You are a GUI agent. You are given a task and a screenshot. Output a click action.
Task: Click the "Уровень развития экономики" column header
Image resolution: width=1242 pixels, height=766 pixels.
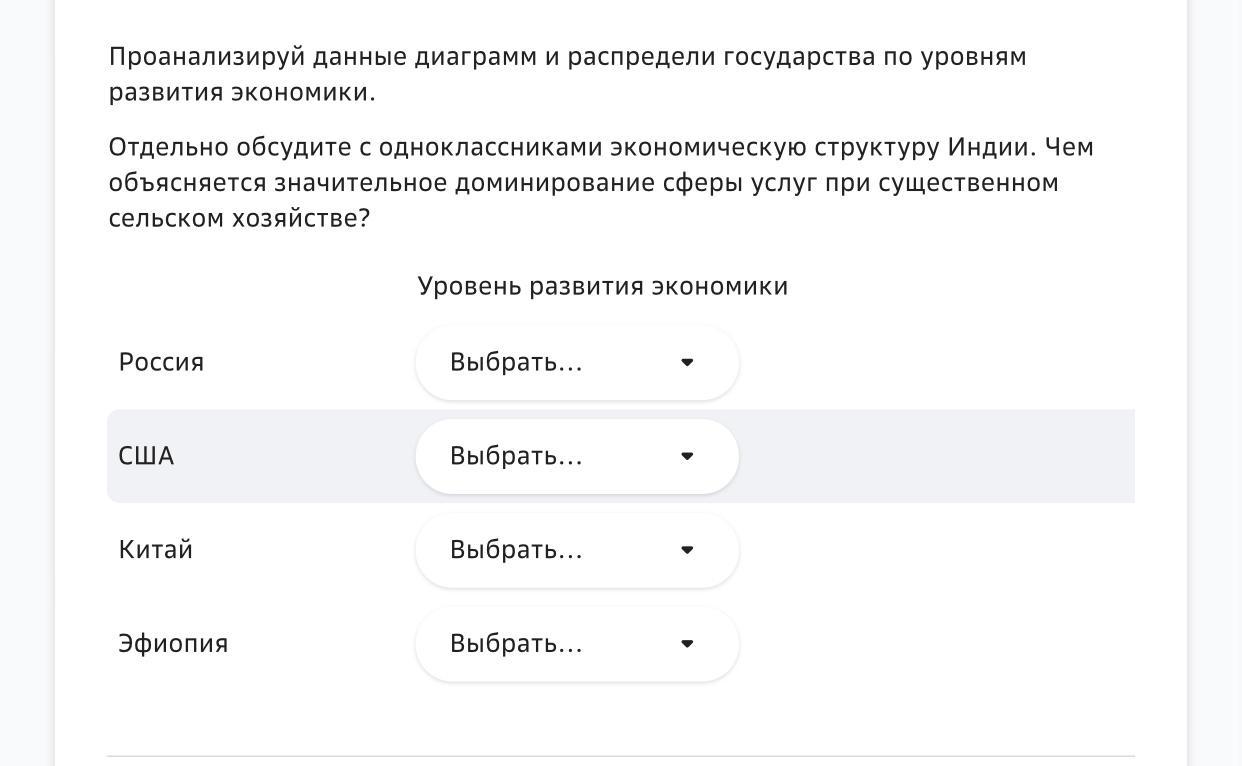coord(602,287)
